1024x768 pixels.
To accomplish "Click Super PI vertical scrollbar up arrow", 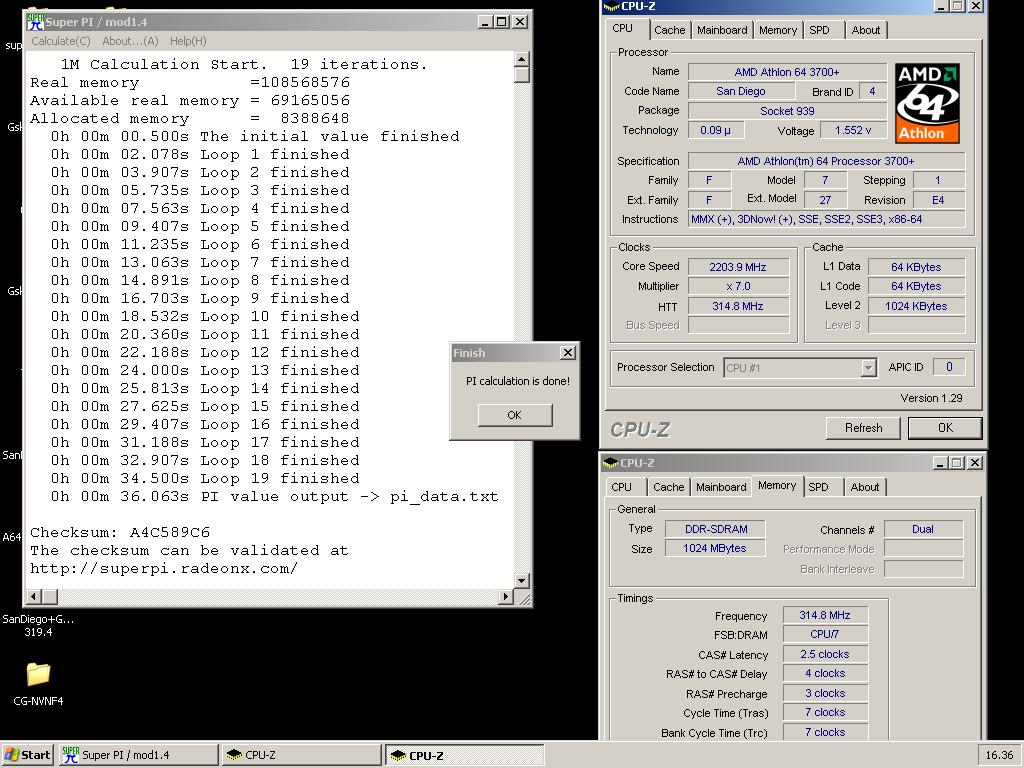I will (521, 59).
